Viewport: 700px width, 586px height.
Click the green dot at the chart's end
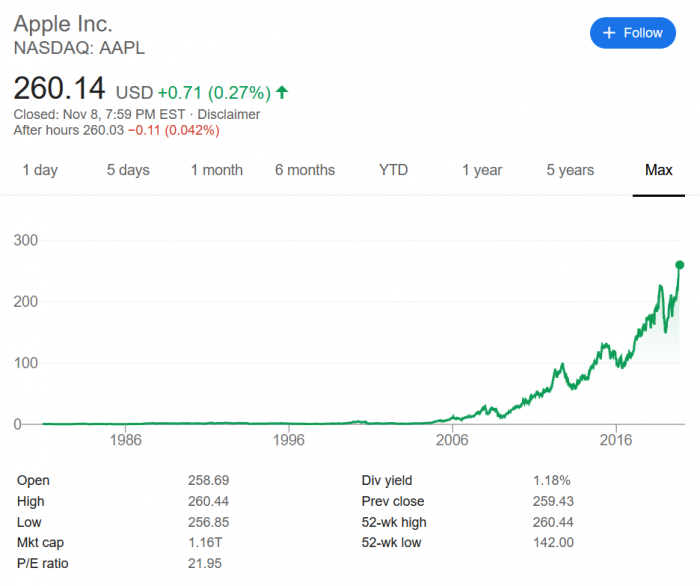tap(680, 265)
